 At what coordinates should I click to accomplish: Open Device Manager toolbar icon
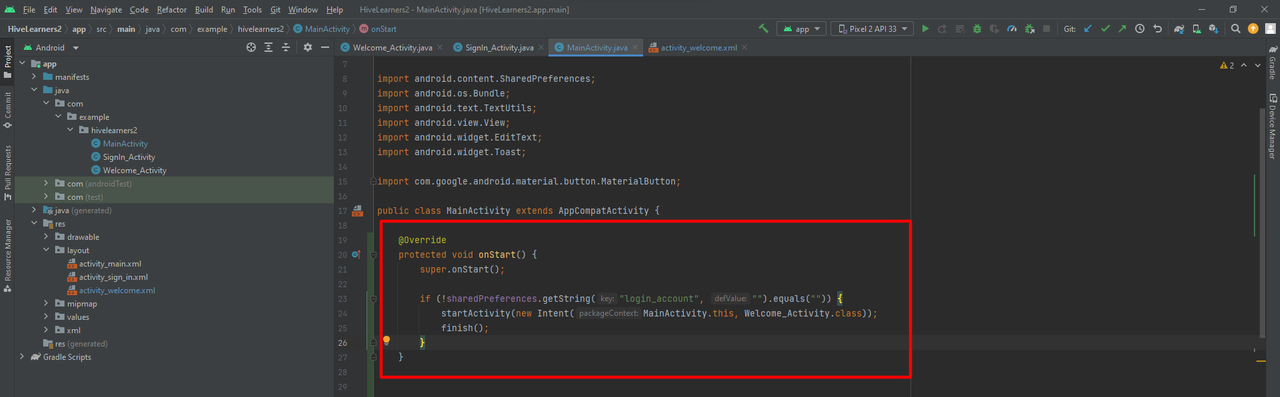click(x=1197, y=29)
